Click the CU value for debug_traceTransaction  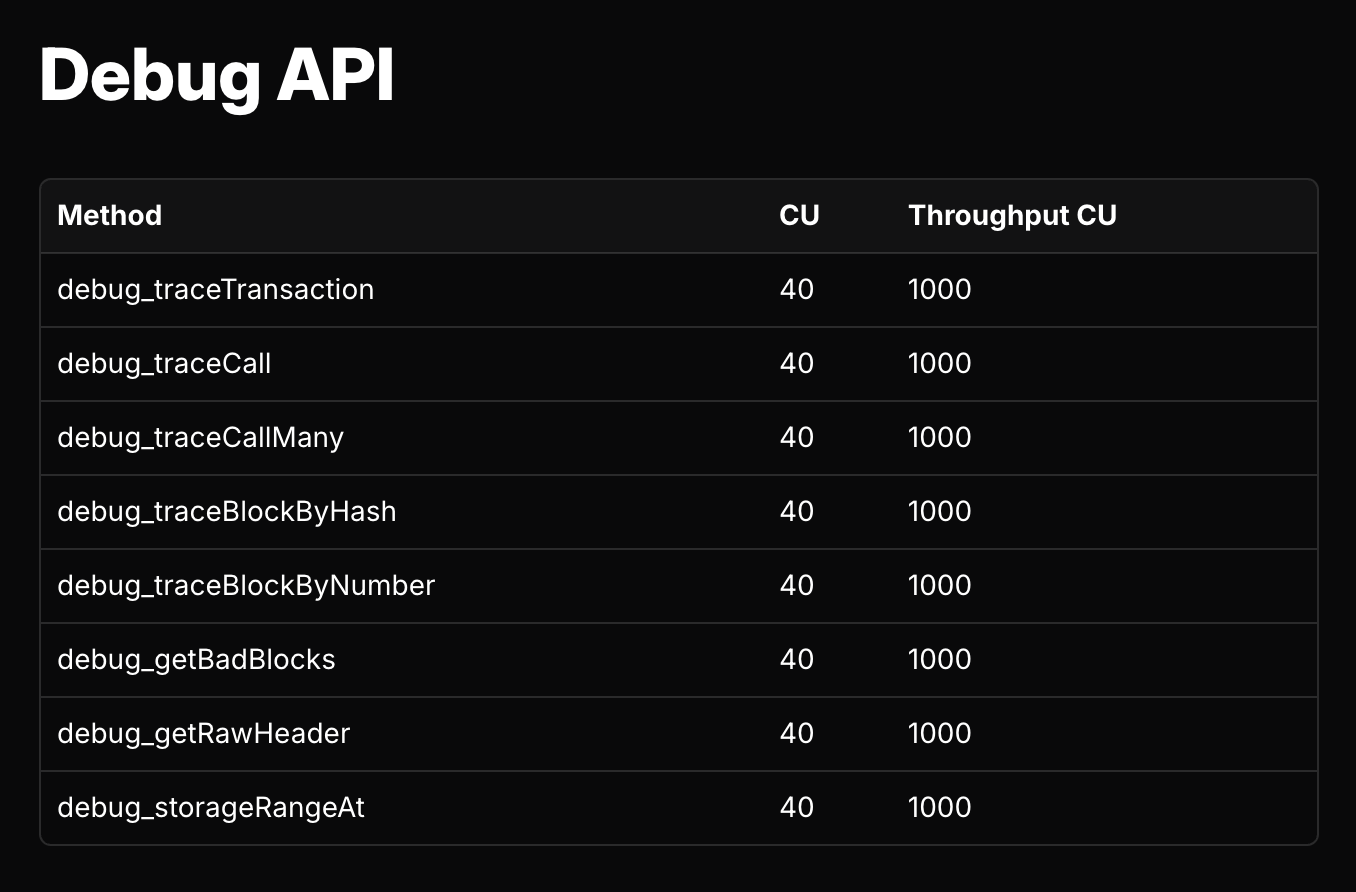pos(797,290)
